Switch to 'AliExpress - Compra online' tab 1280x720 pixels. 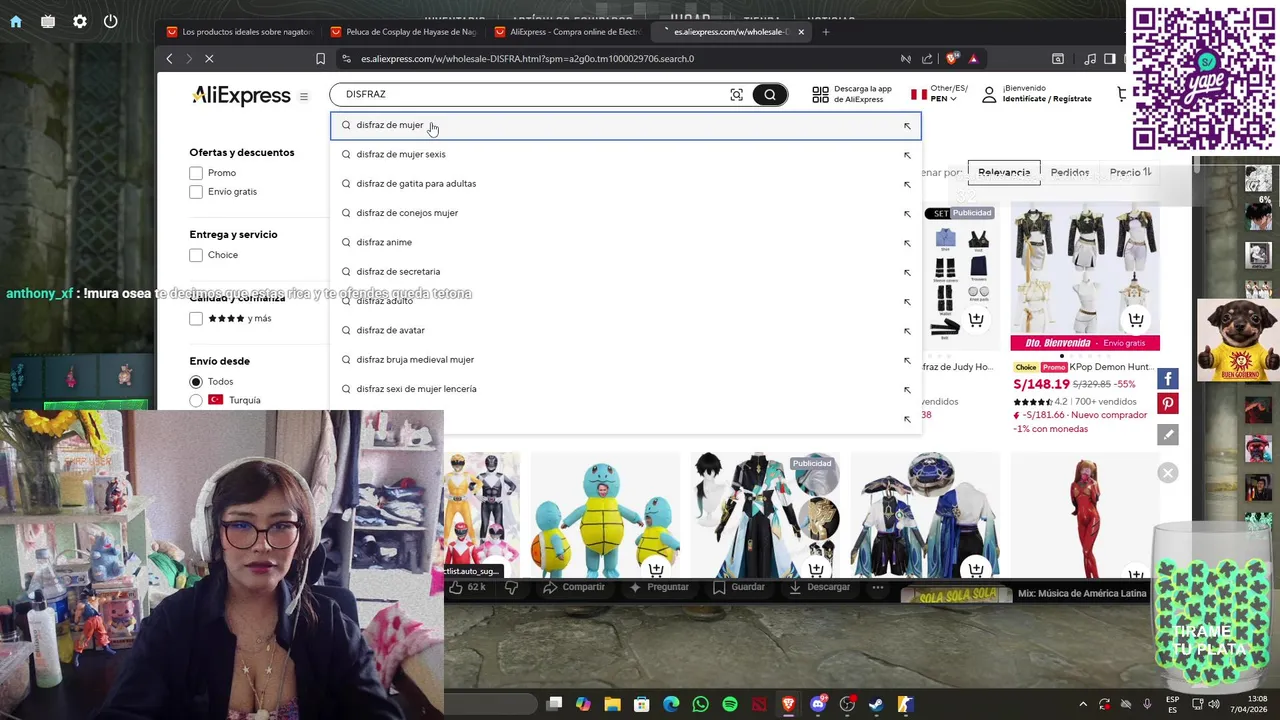pyautogui.click(x=567, y=32)
